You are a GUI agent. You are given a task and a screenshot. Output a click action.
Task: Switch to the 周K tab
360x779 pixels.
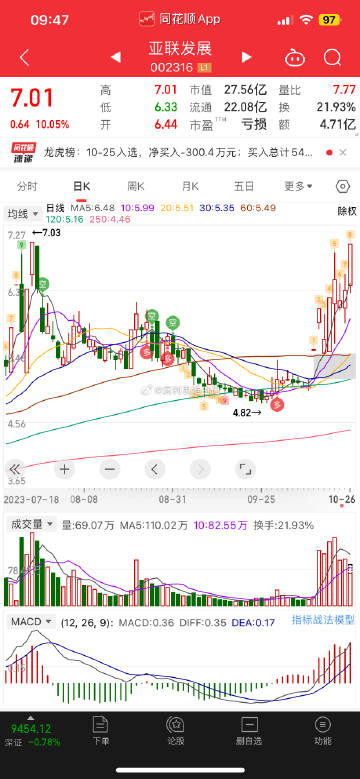[136, 186]
